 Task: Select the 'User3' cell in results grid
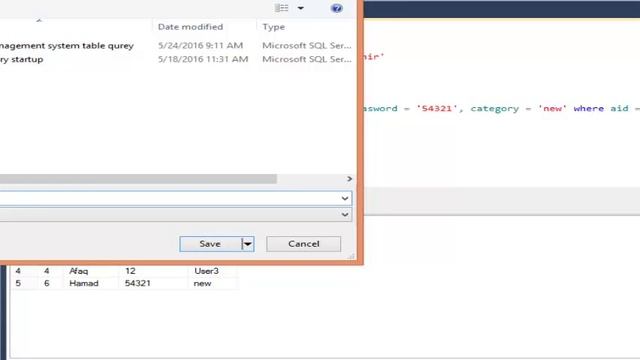click(207, 271)
